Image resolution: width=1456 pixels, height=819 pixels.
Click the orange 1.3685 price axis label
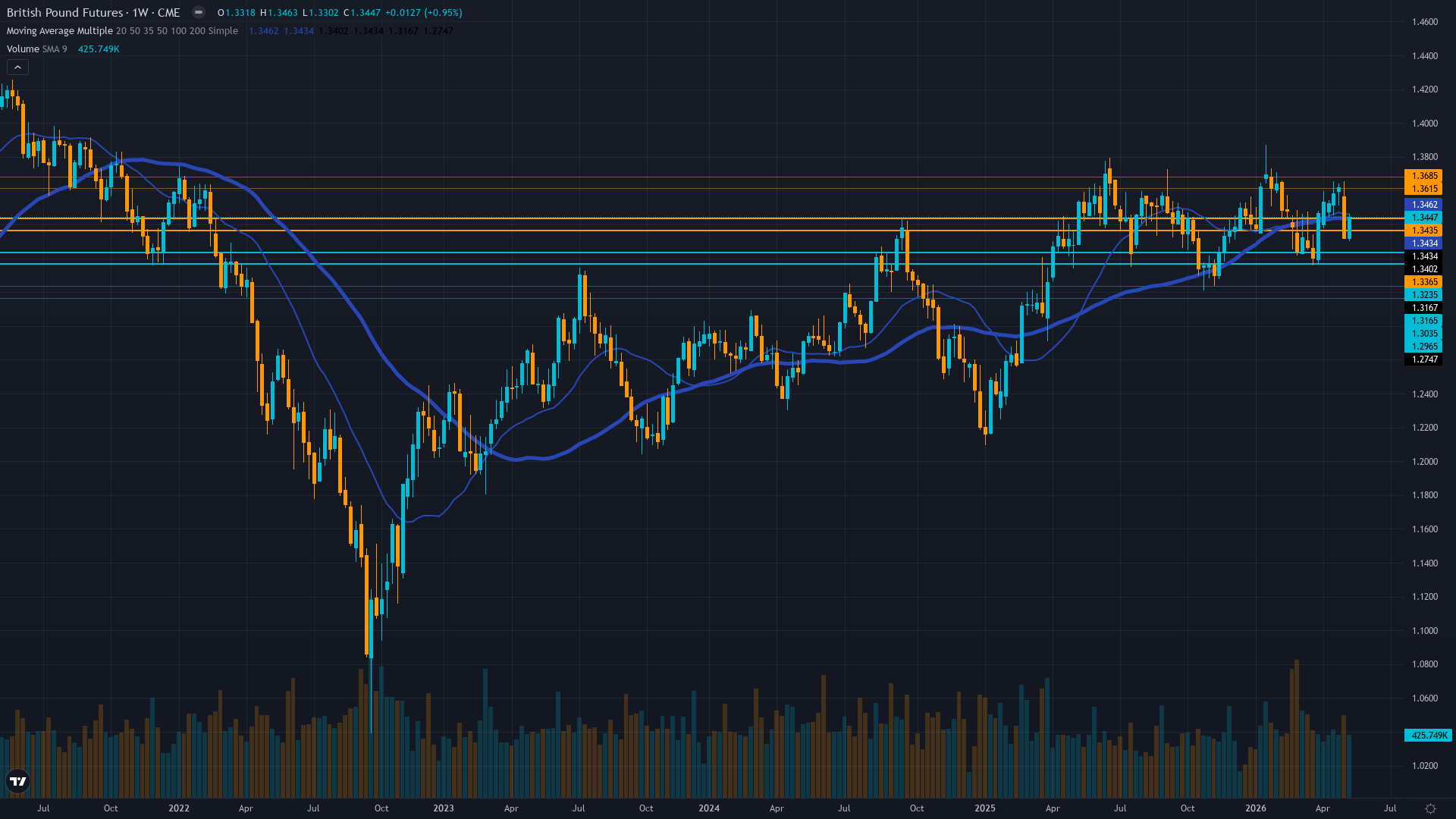click(1423, 176)
